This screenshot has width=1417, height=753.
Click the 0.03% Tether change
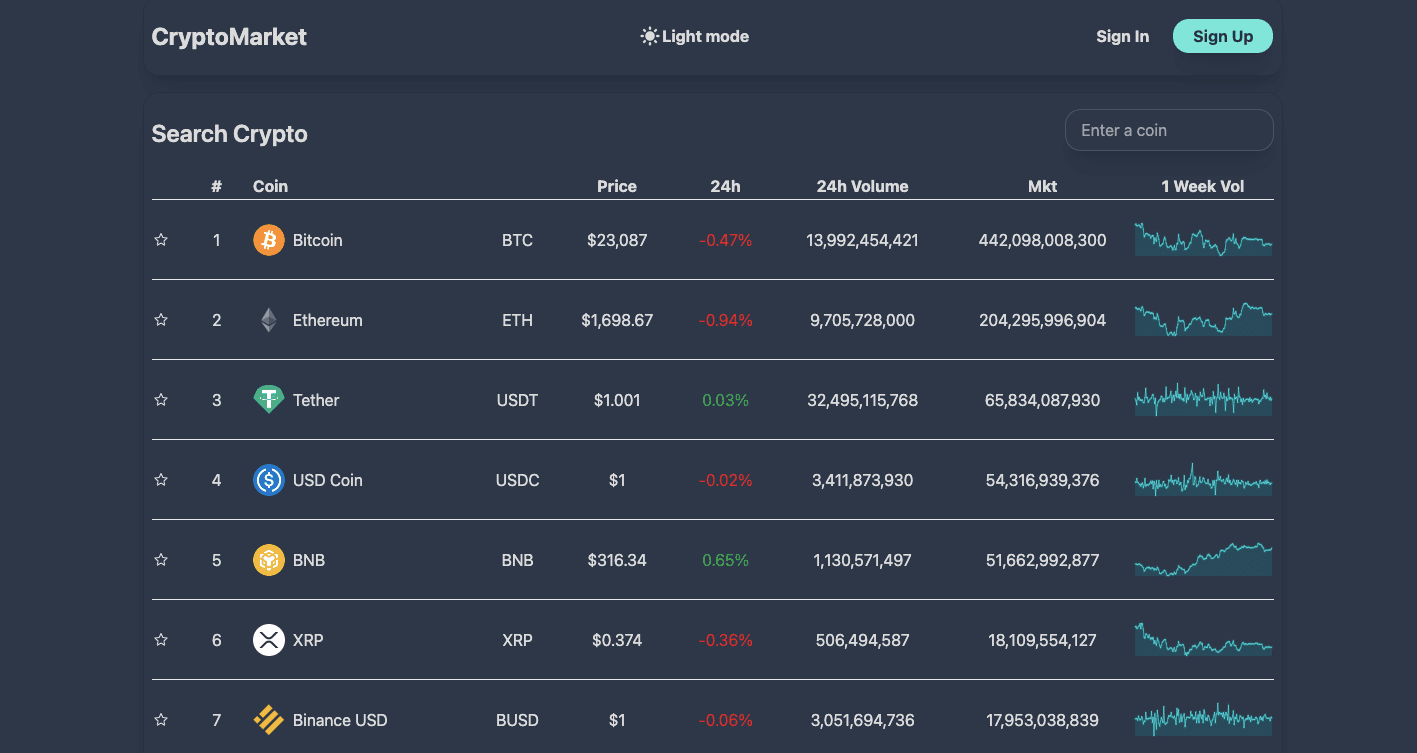725,400
